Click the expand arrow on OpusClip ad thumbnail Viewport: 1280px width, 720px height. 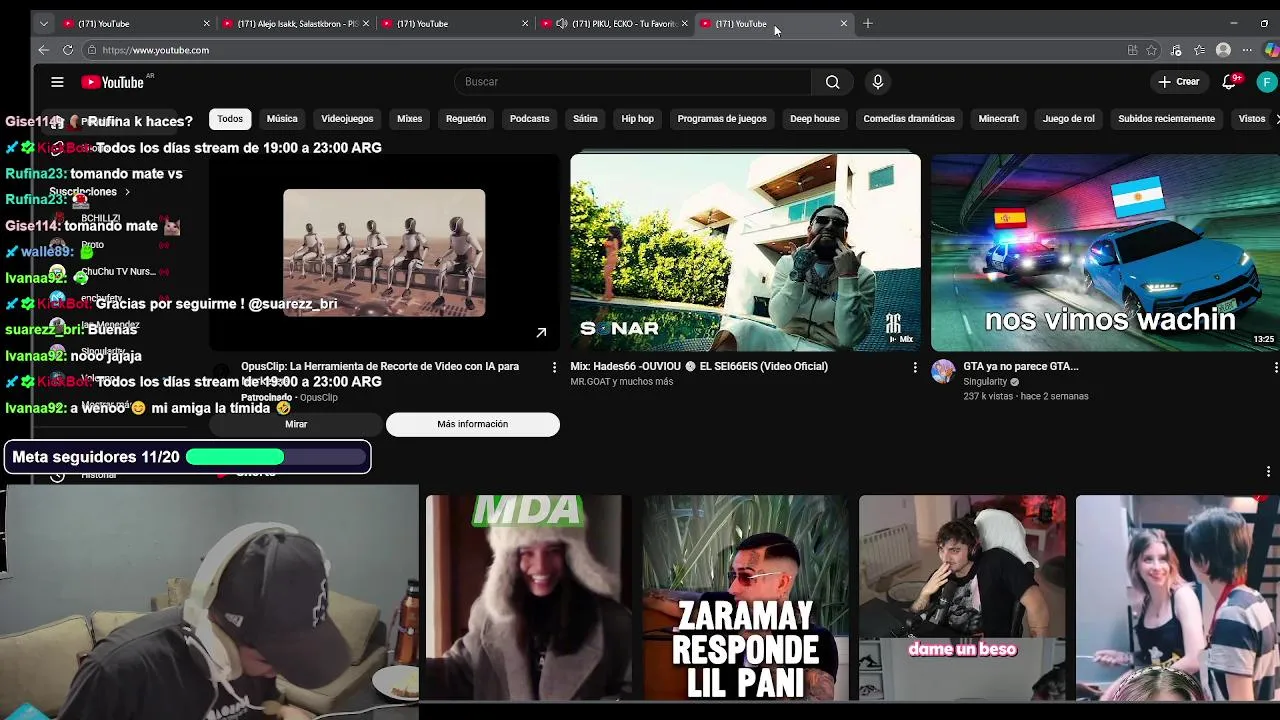pos(541,333)
